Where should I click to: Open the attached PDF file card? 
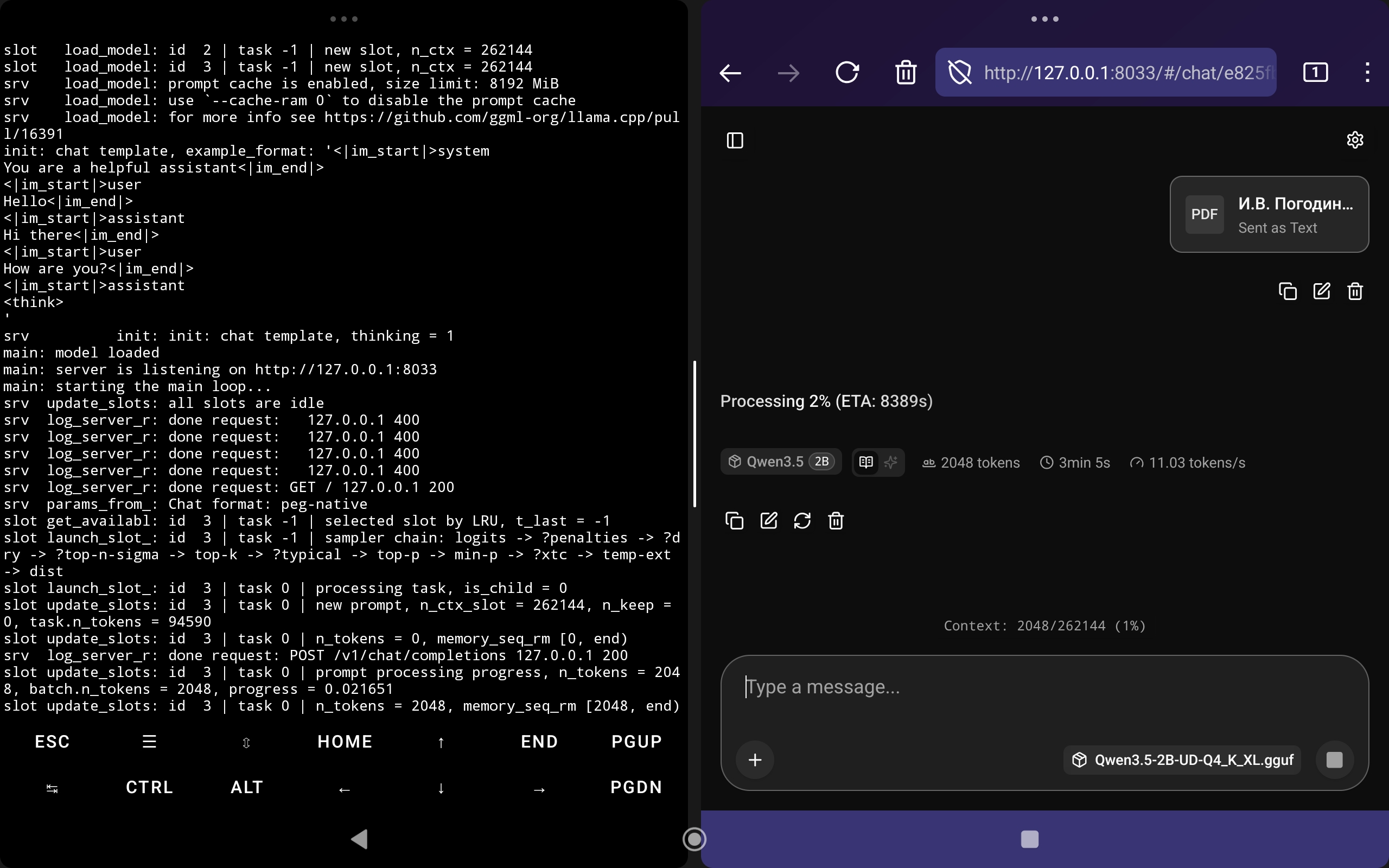click(1269, 214)
